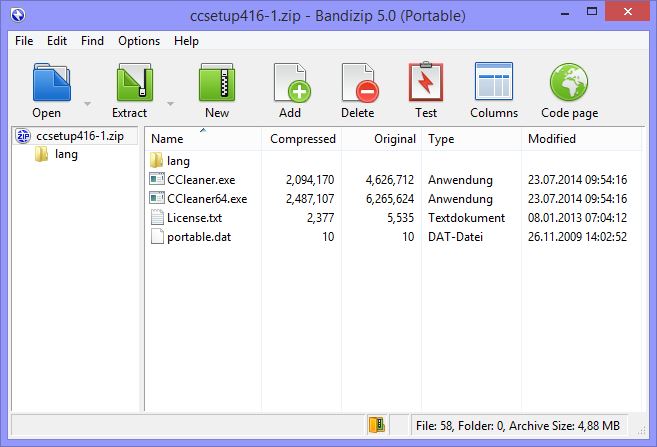Click original size 6,265,624

click(x=390, y=199)
